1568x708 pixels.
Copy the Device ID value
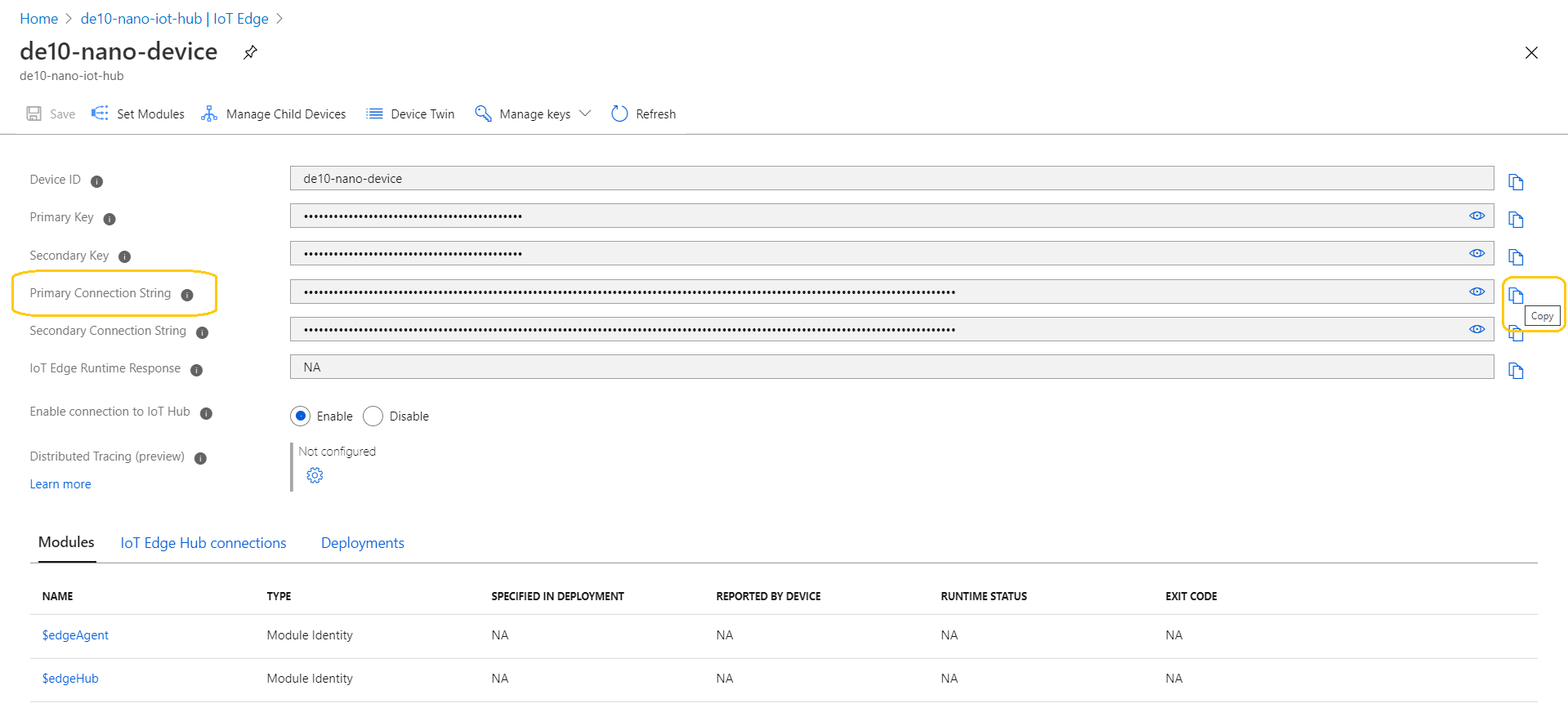(x=1516, y=182)
